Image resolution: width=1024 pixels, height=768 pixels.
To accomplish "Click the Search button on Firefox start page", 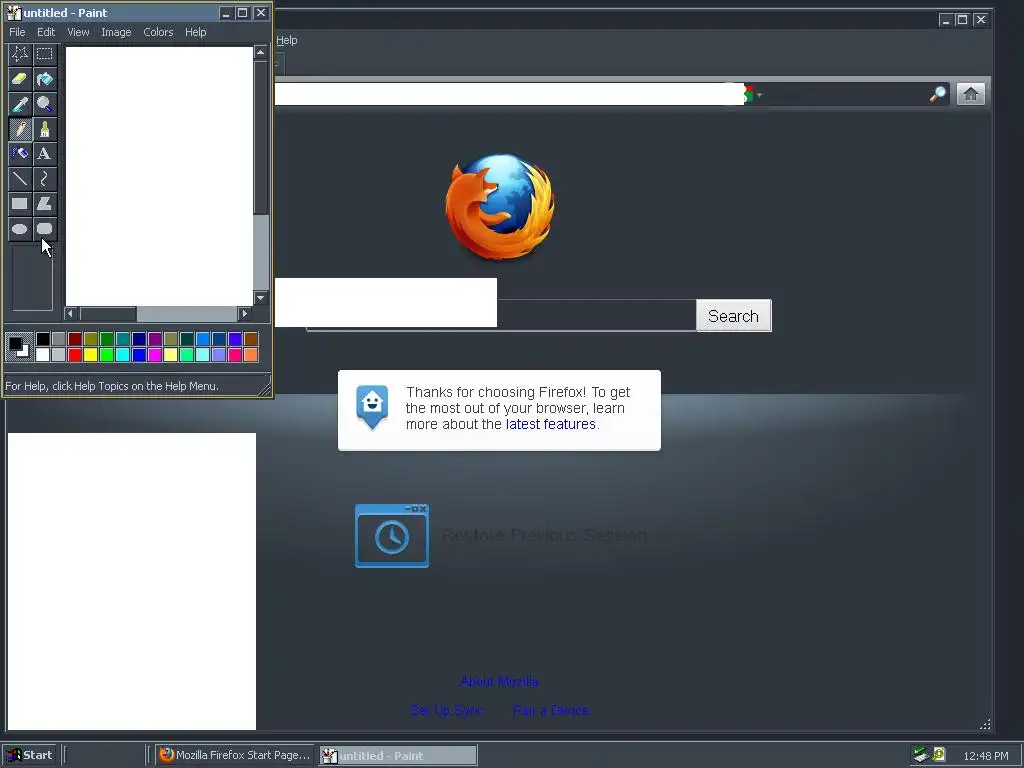I will point(733,316).
